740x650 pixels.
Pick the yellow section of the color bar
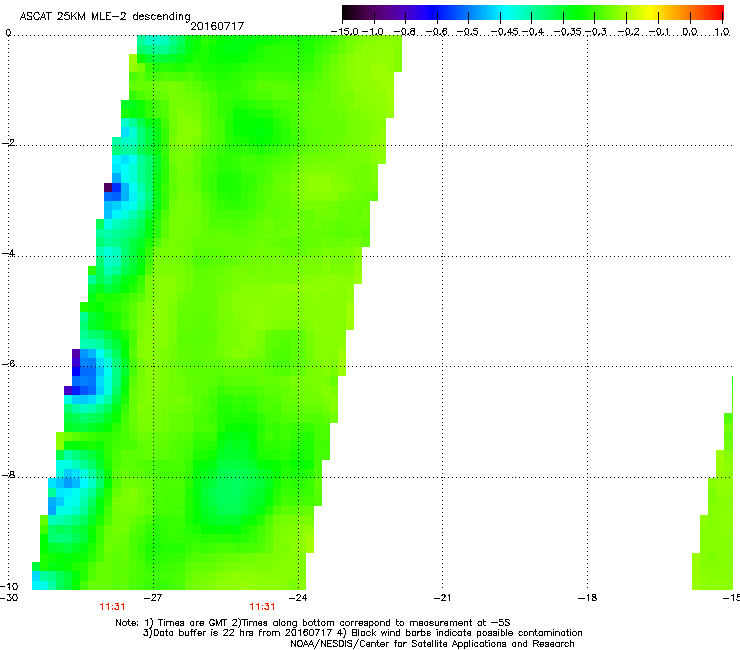[654, 13]
